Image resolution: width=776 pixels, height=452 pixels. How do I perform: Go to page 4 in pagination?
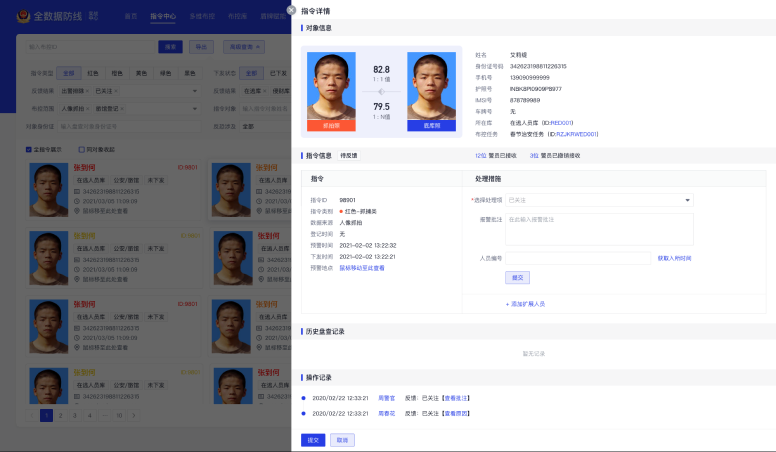click(90, 415)
